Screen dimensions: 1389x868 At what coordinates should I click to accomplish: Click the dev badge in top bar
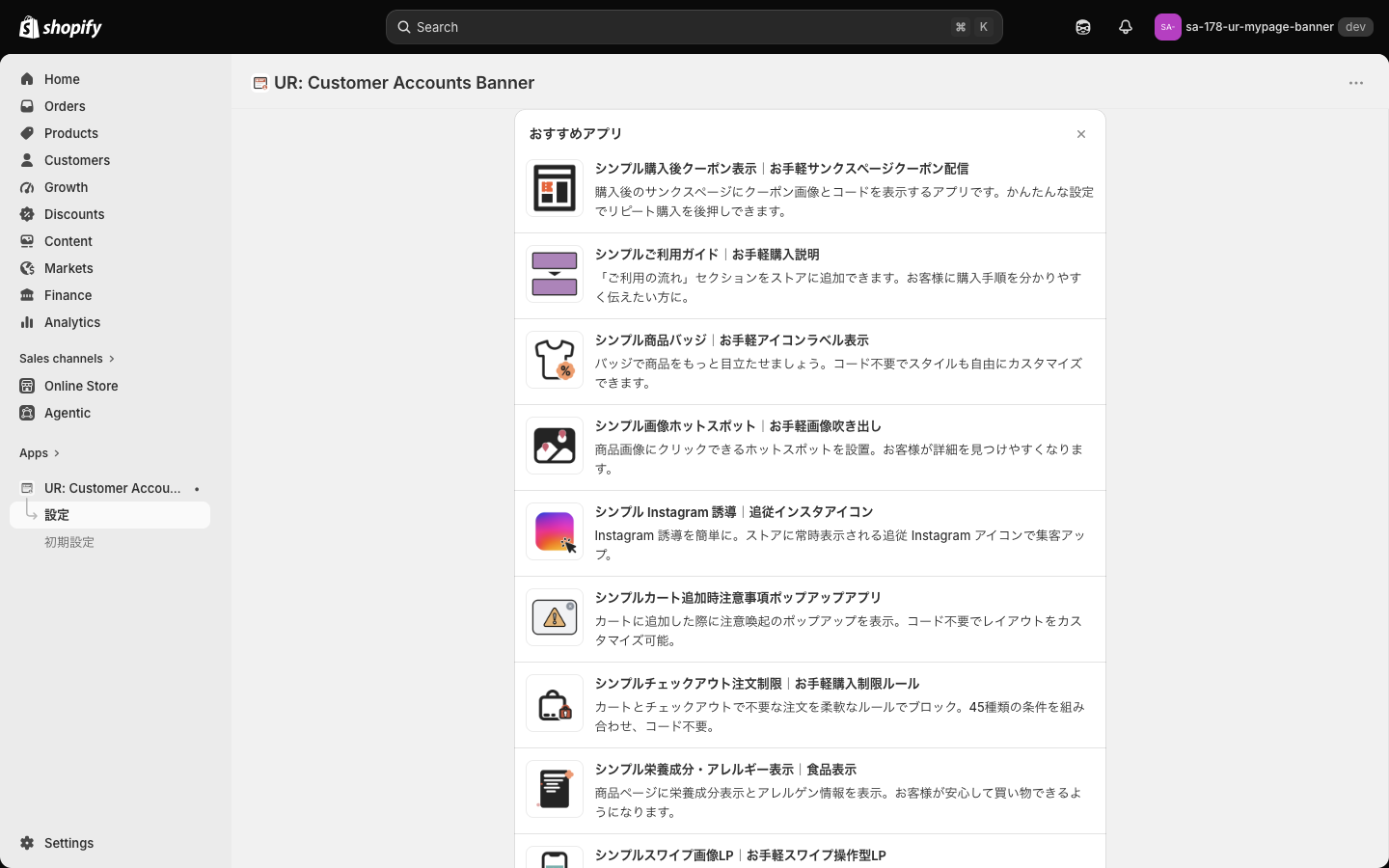pos(1355,27)
